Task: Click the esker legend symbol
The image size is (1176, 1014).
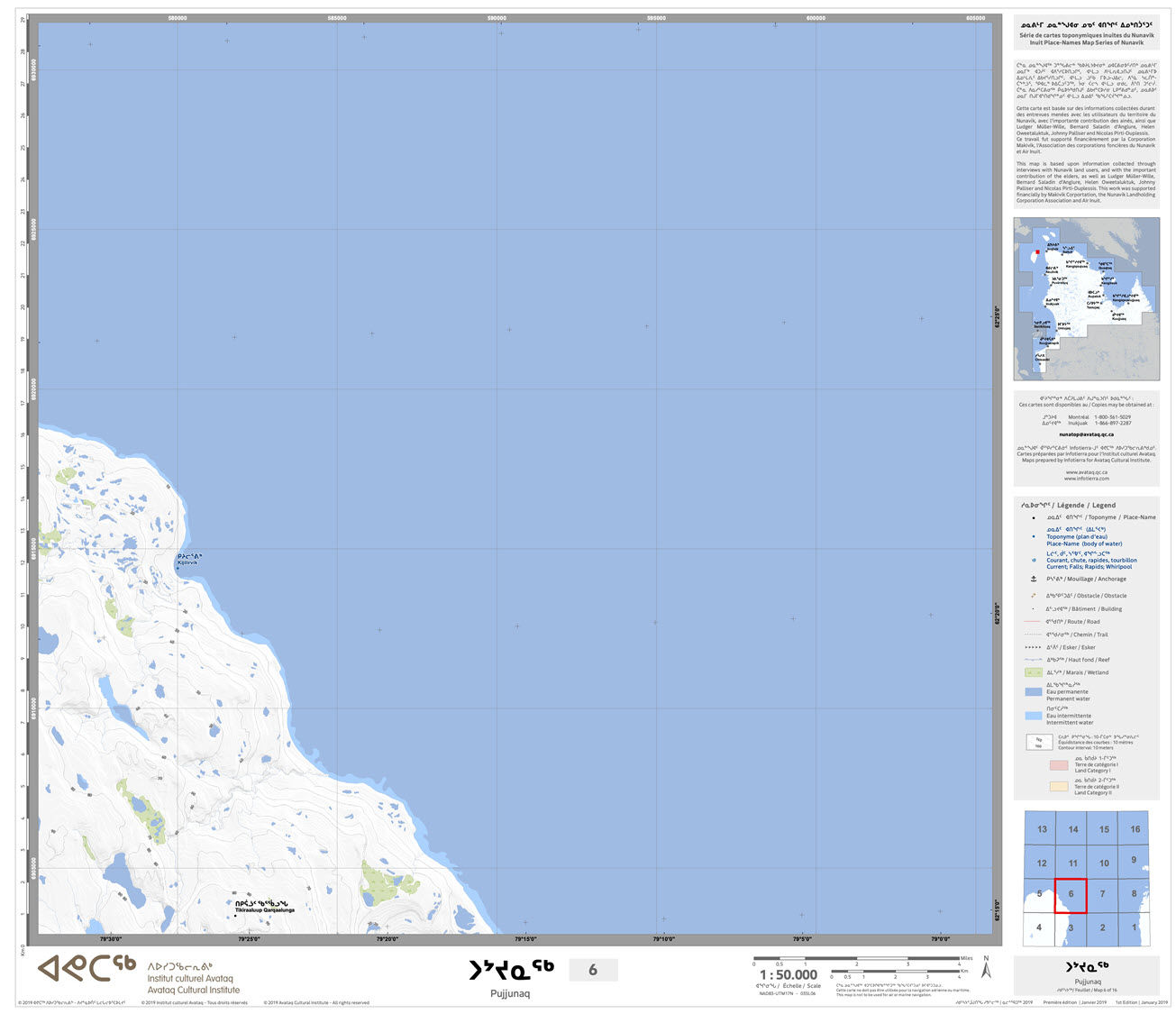Action: point(1032,646)
